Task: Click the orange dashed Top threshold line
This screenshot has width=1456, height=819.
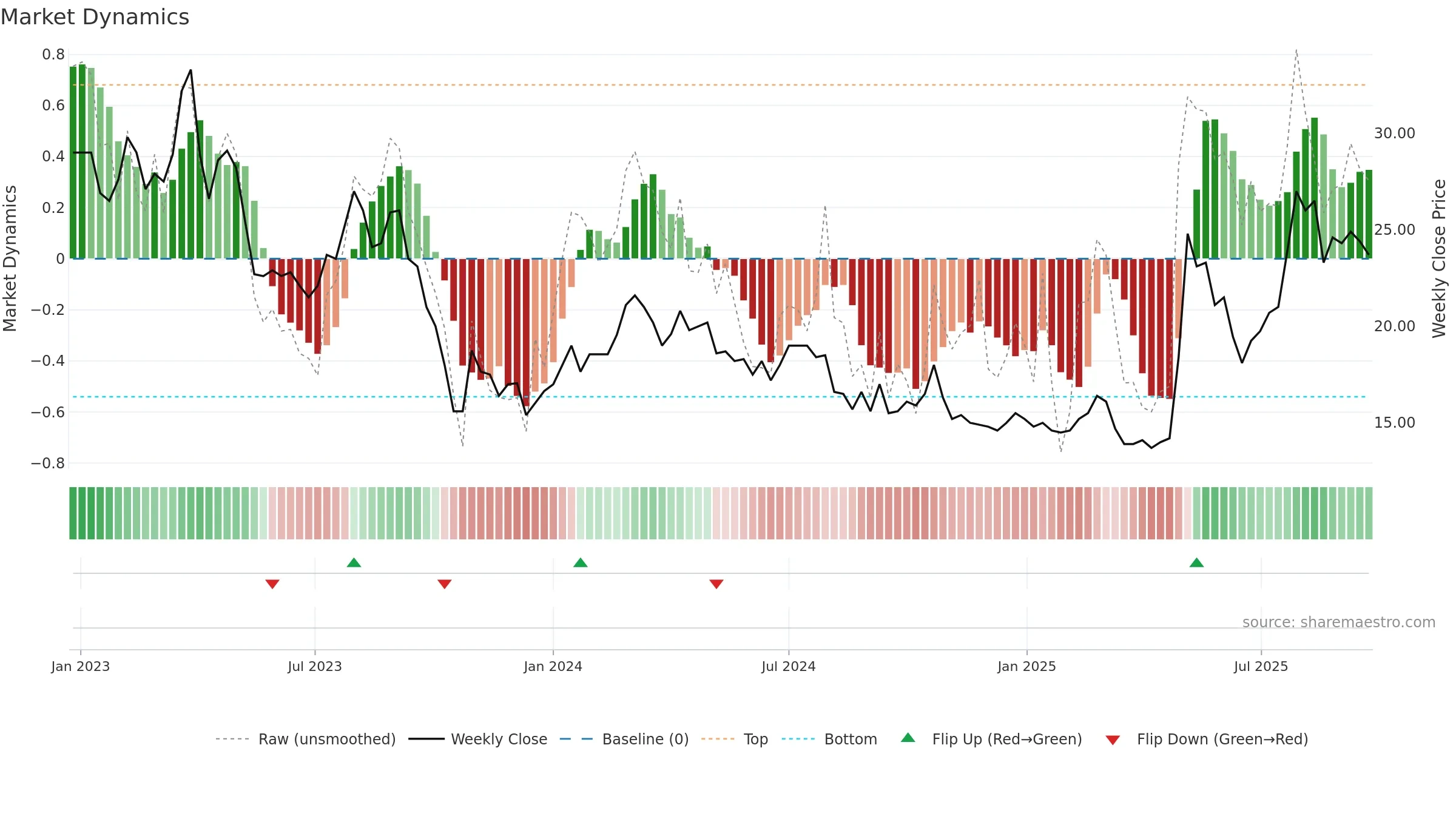Action: [720, 85]
